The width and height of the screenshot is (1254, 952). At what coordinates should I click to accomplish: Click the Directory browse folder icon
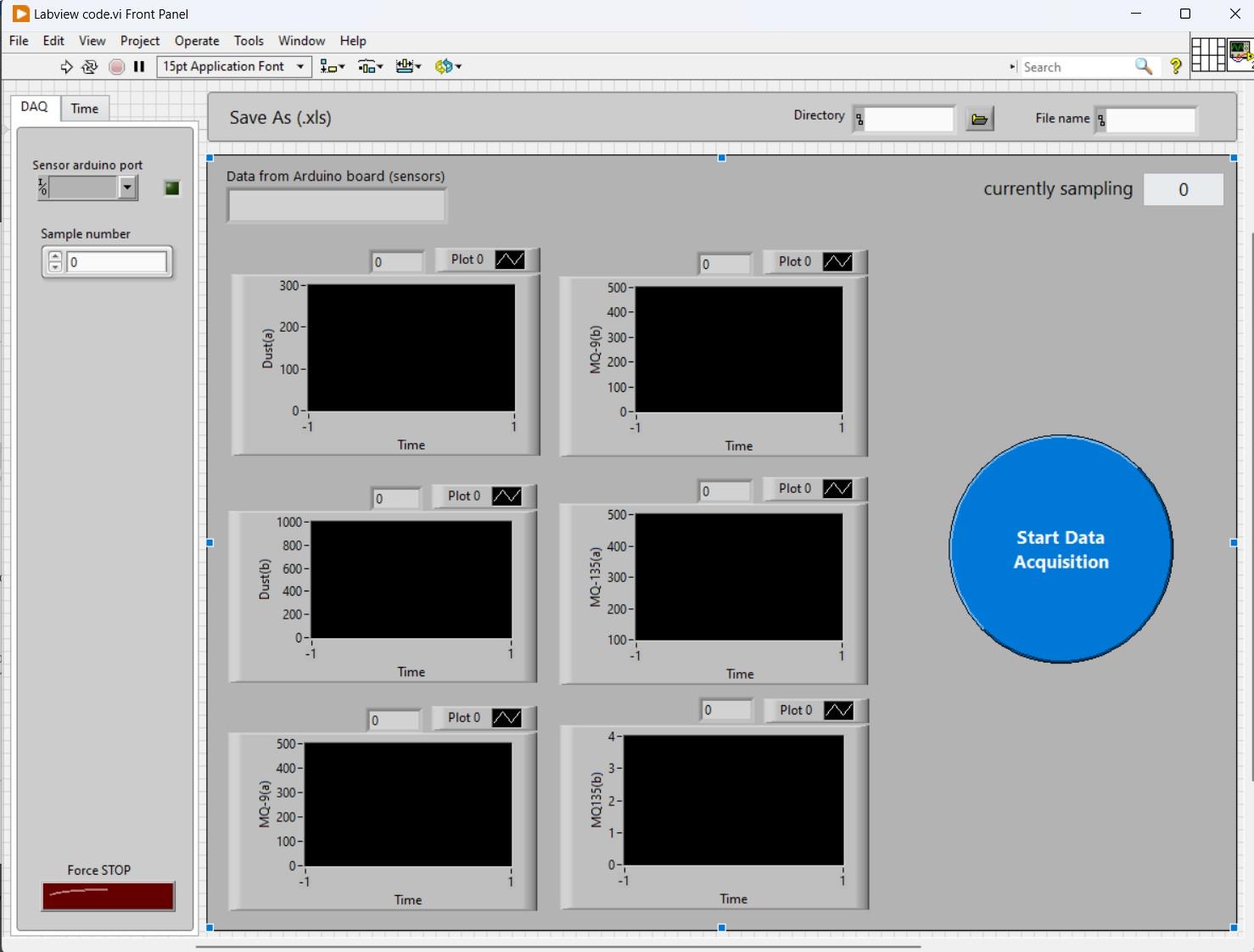pyautogui.click(x=979, y=120)
